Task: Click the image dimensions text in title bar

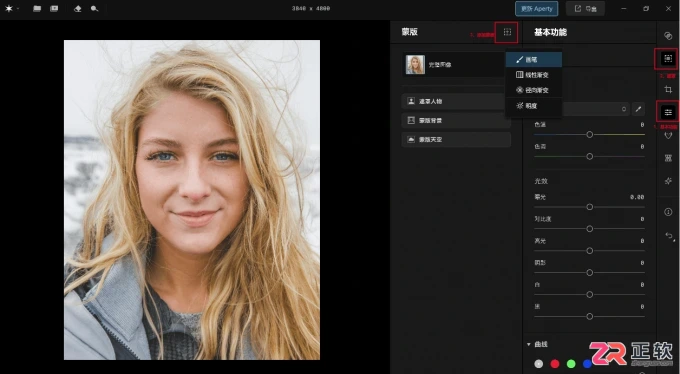Action: (x=311, y=8)
